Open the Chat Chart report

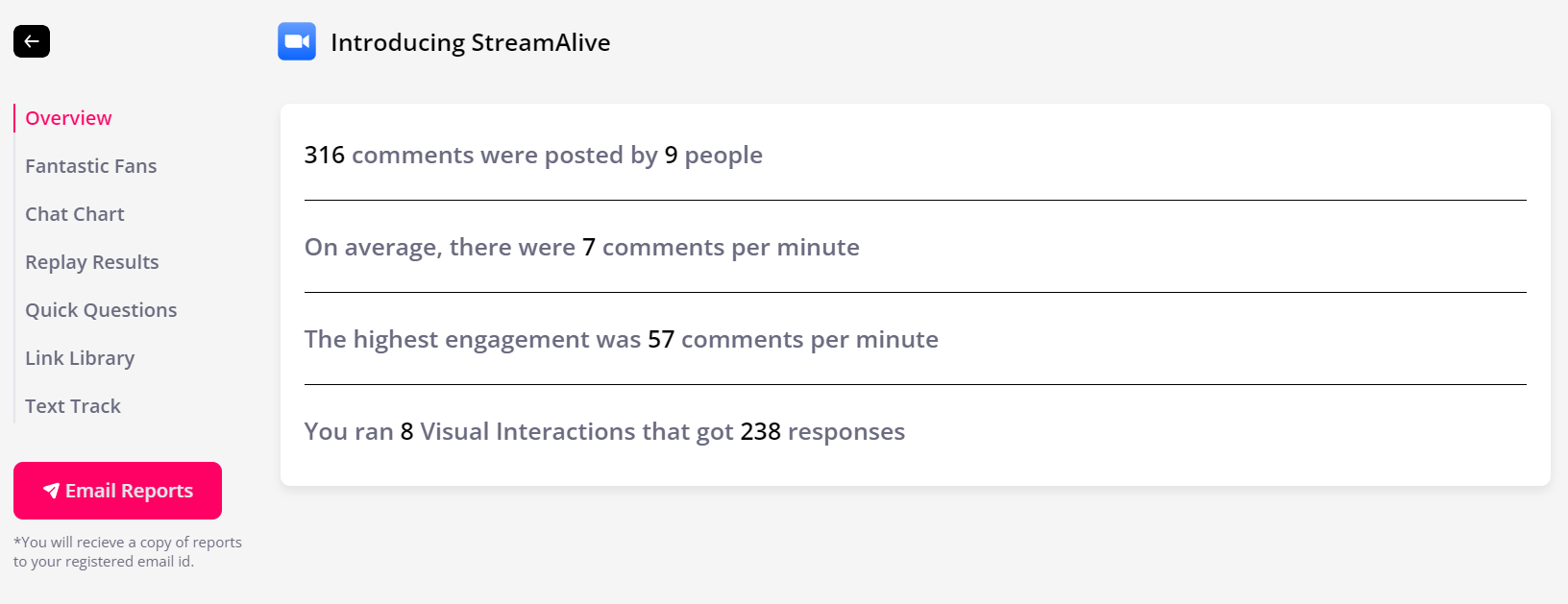75,214
